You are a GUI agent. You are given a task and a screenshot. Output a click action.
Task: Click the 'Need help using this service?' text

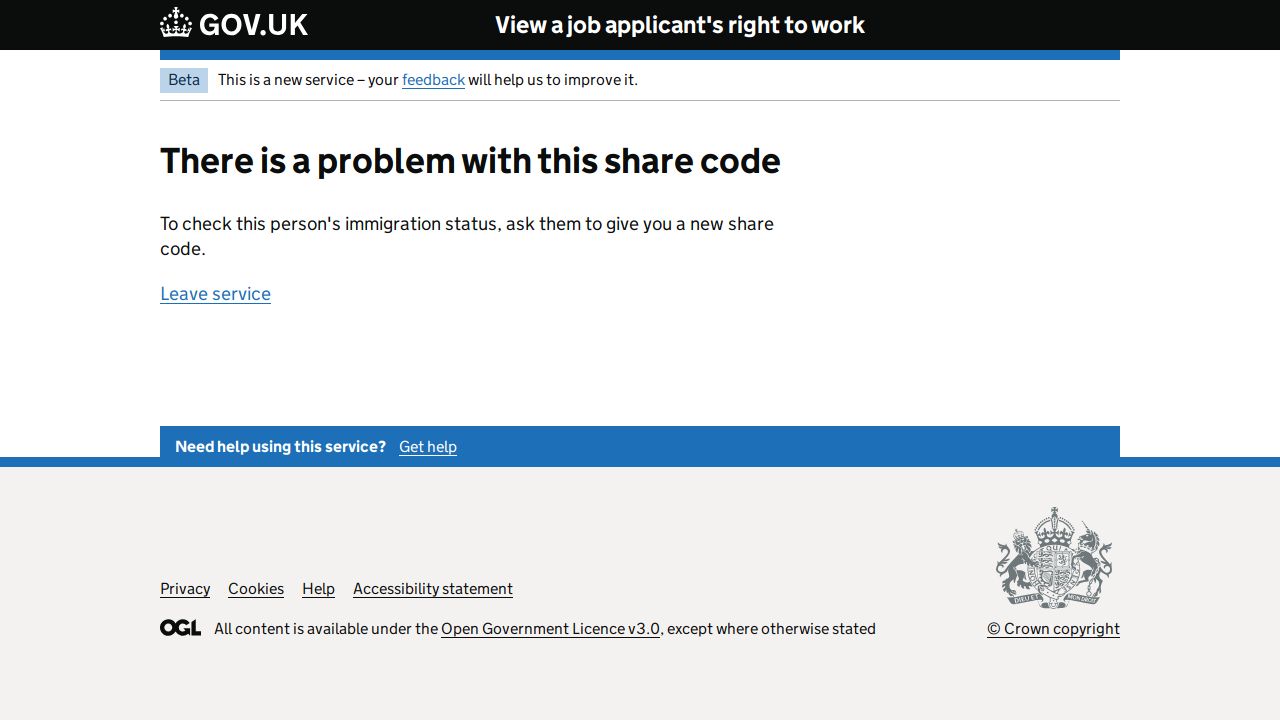tap(280, 447)
